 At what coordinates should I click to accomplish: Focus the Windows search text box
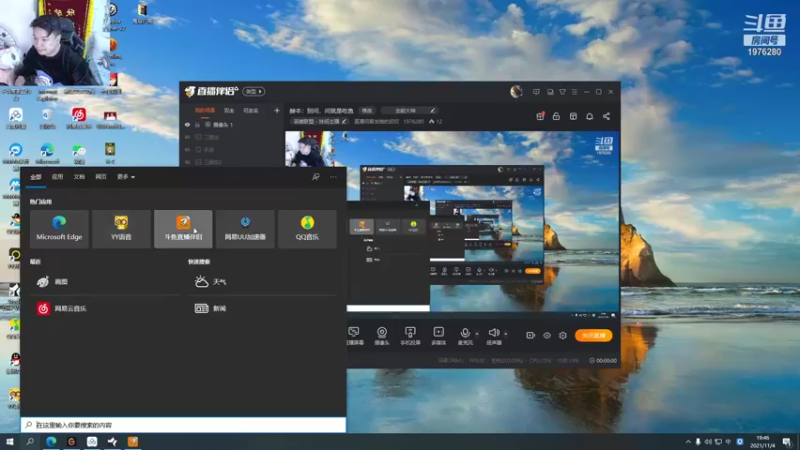(x=183, y=424)
